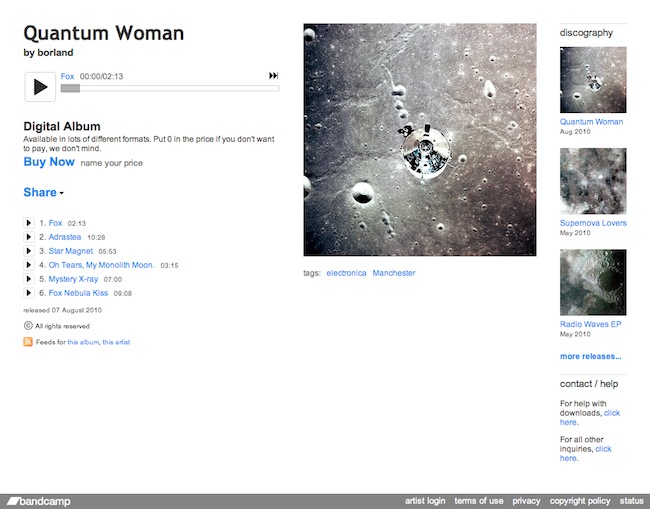650x509 pixels.
Task: Open the Mystery X-ray track link
Action: point(73,279)
